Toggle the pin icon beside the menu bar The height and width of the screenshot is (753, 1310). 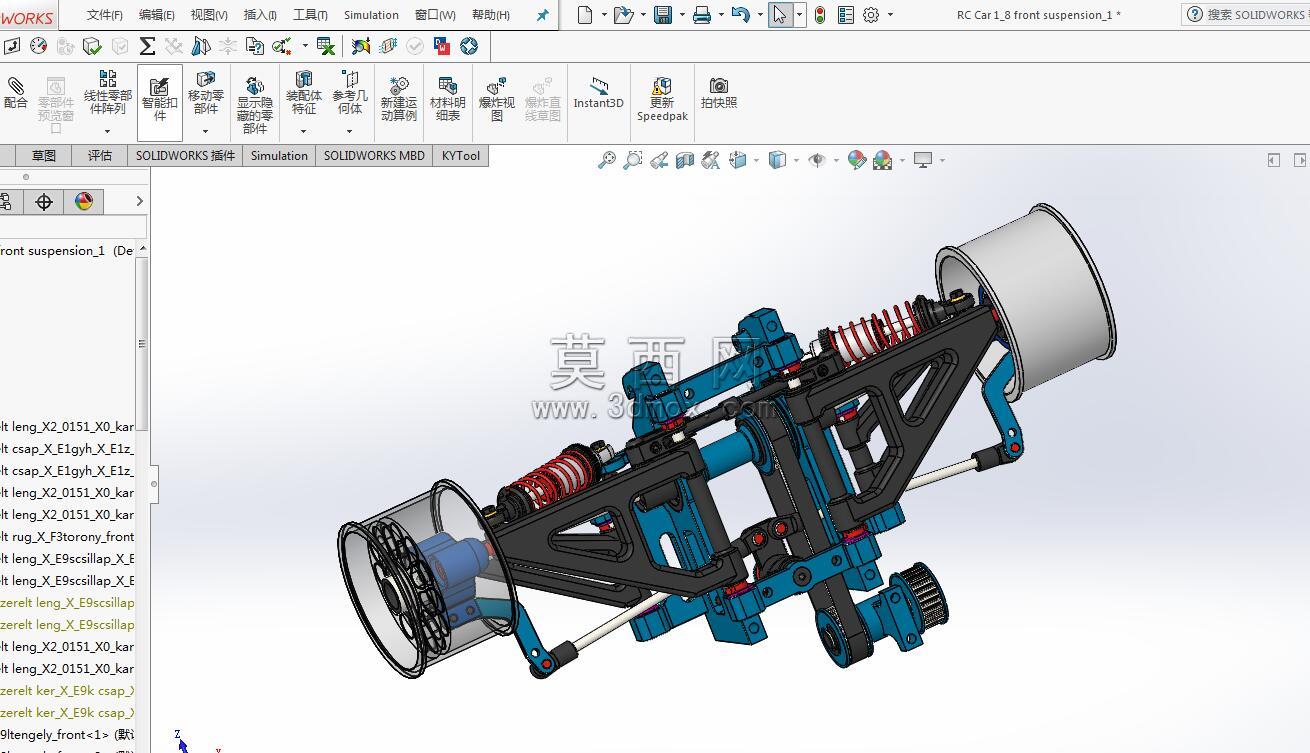tap(542, 15)
